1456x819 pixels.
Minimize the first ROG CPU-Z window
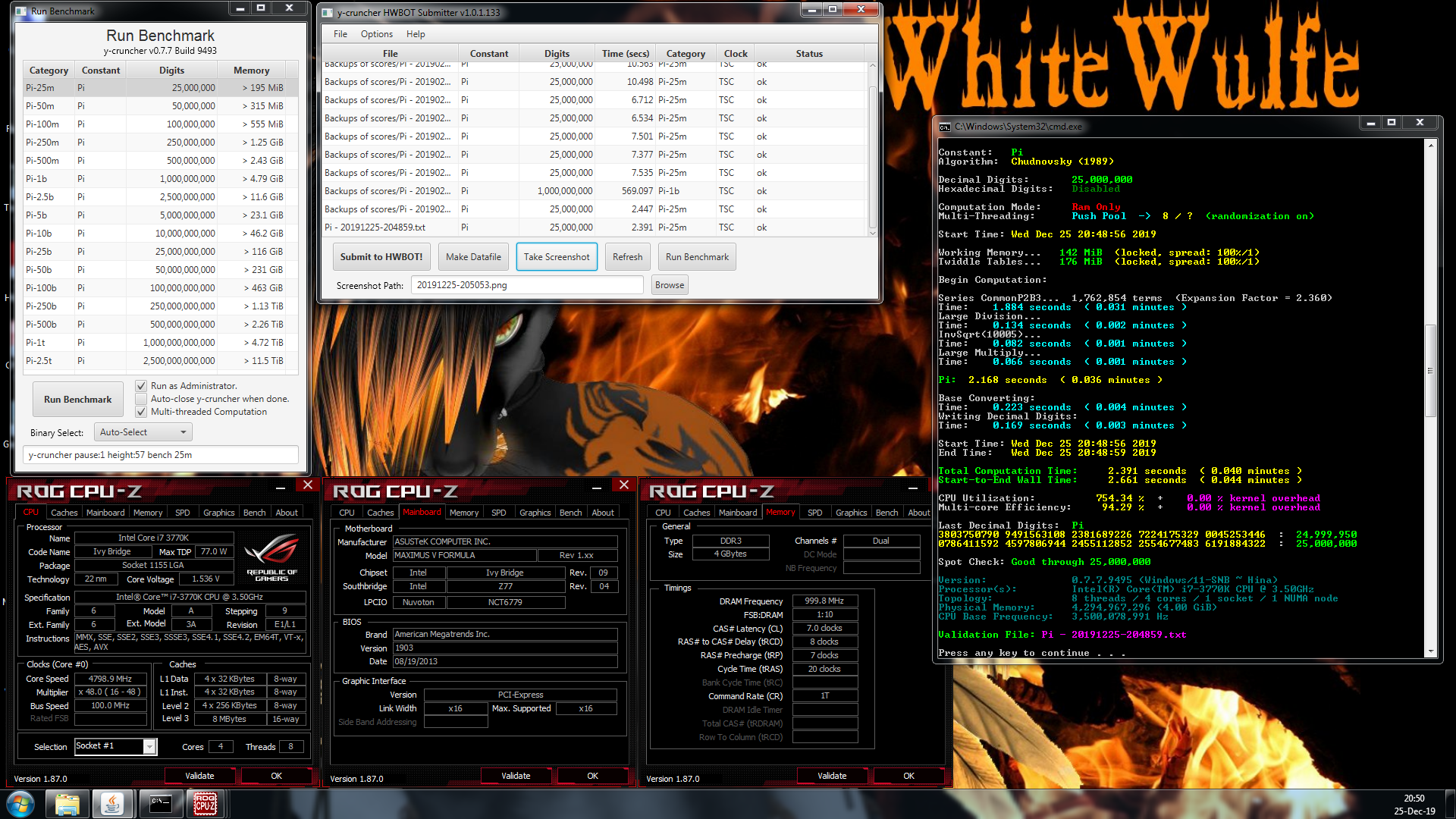point(281,487)
